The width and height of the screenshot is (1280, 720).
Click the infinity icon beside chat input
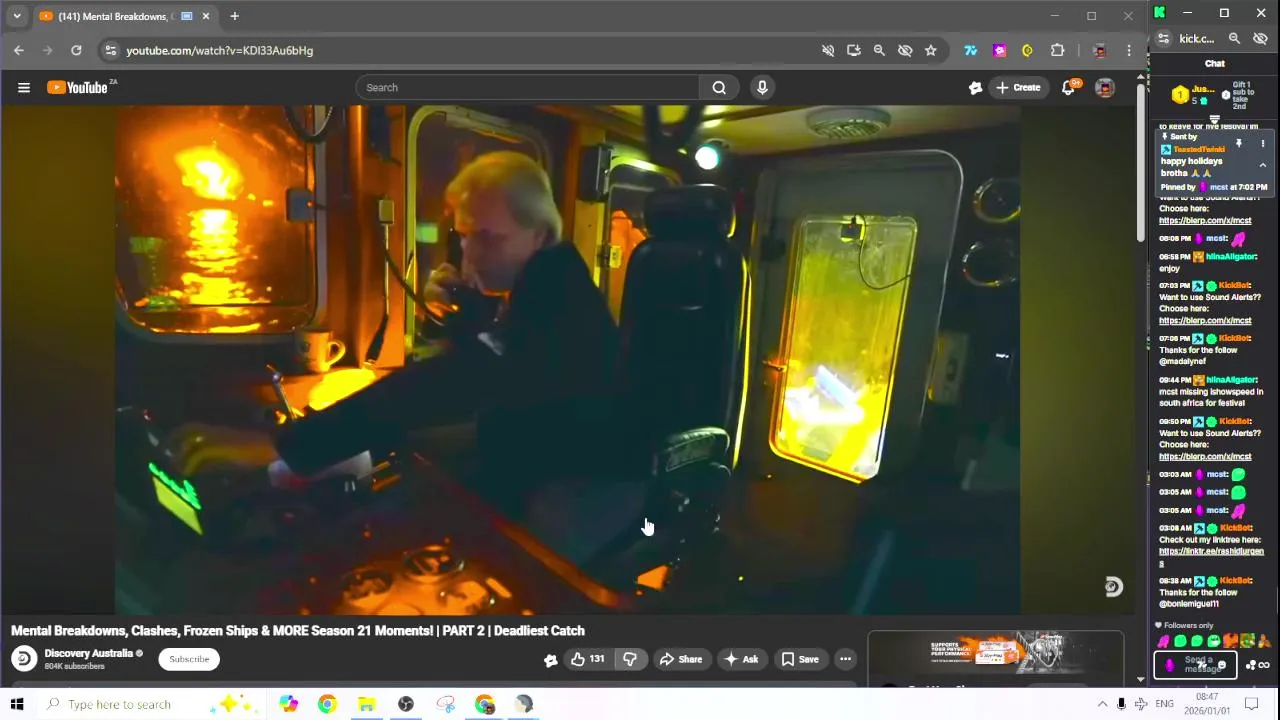click(1264, 665)
